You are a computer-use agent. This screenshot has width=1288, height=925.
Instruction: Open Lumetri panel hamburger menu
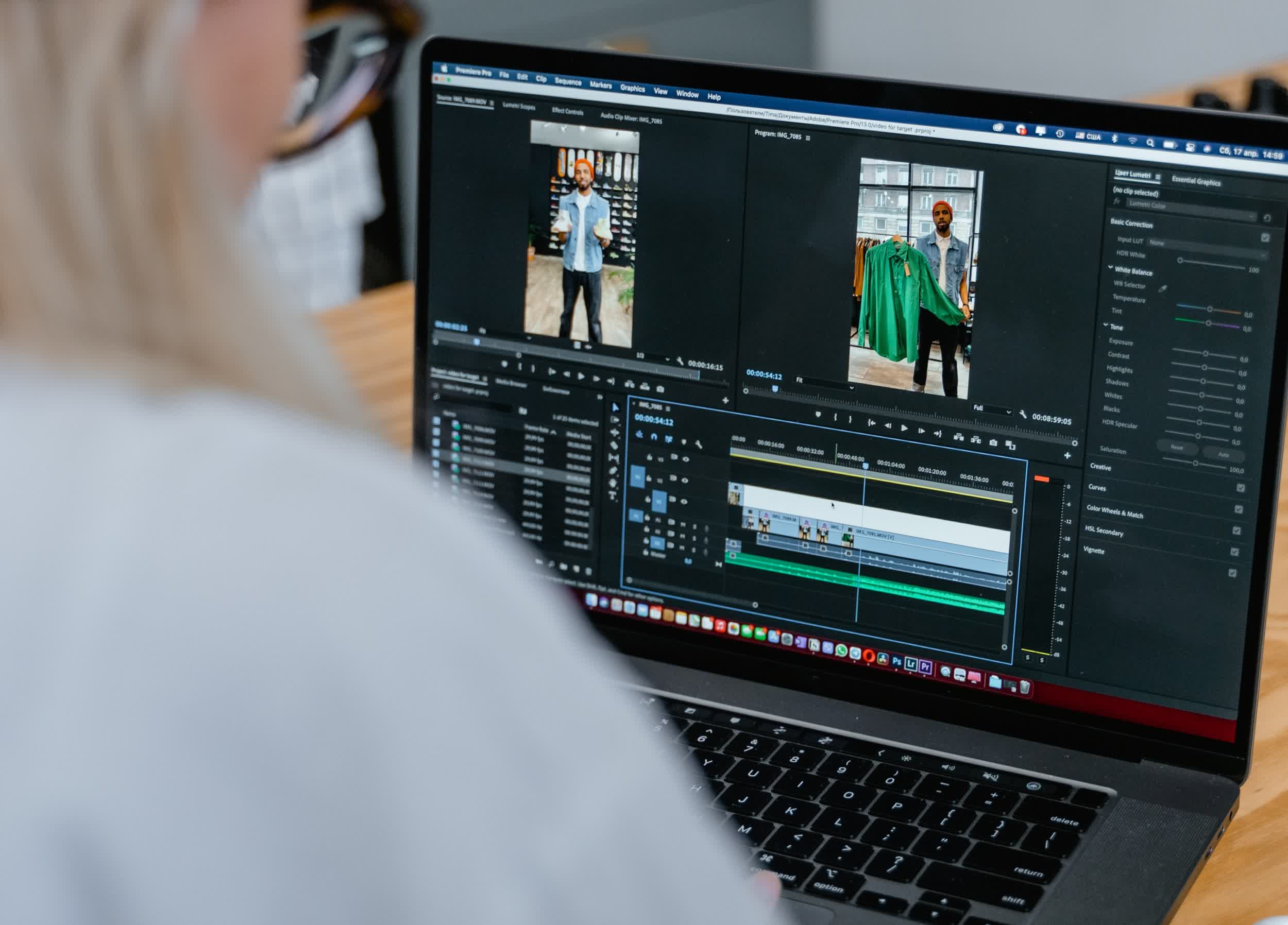click(x=1157, y=177)
